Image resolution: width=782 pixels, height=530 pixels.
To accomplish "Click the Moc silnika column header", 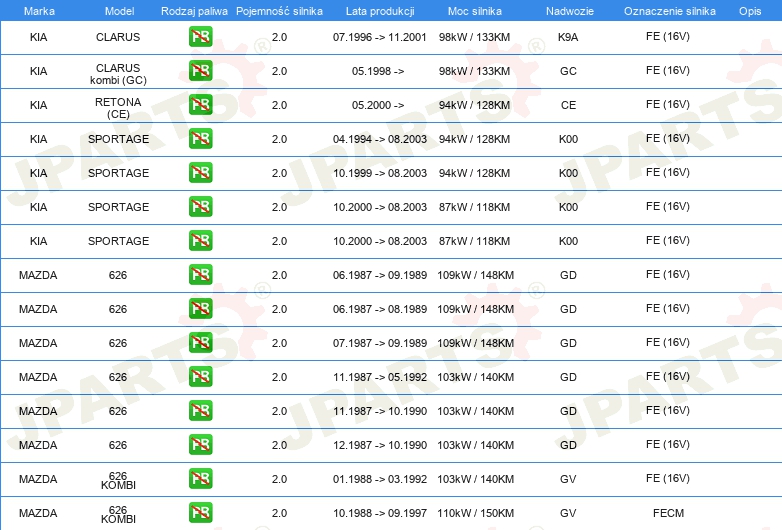I will [x=475, y=11].
